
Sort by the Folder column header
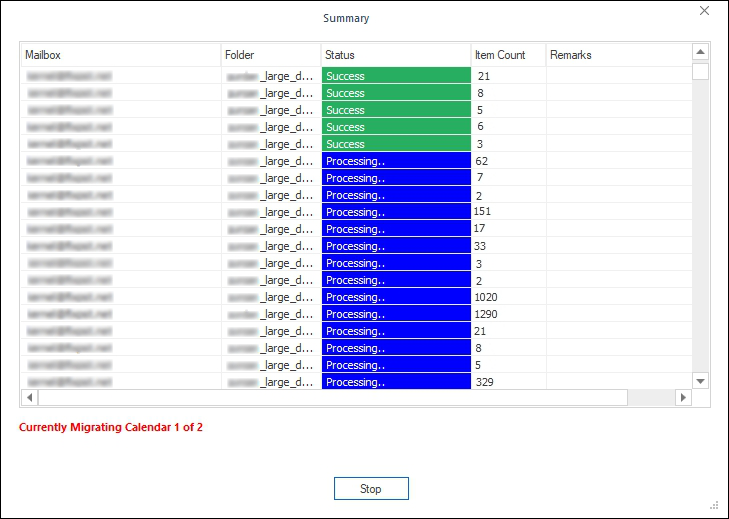coord(271,55)
